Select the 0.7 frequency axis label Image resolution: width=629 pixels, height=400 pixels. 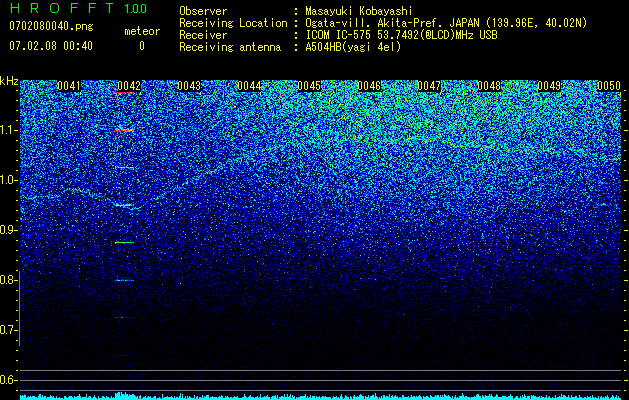point(9,330)
